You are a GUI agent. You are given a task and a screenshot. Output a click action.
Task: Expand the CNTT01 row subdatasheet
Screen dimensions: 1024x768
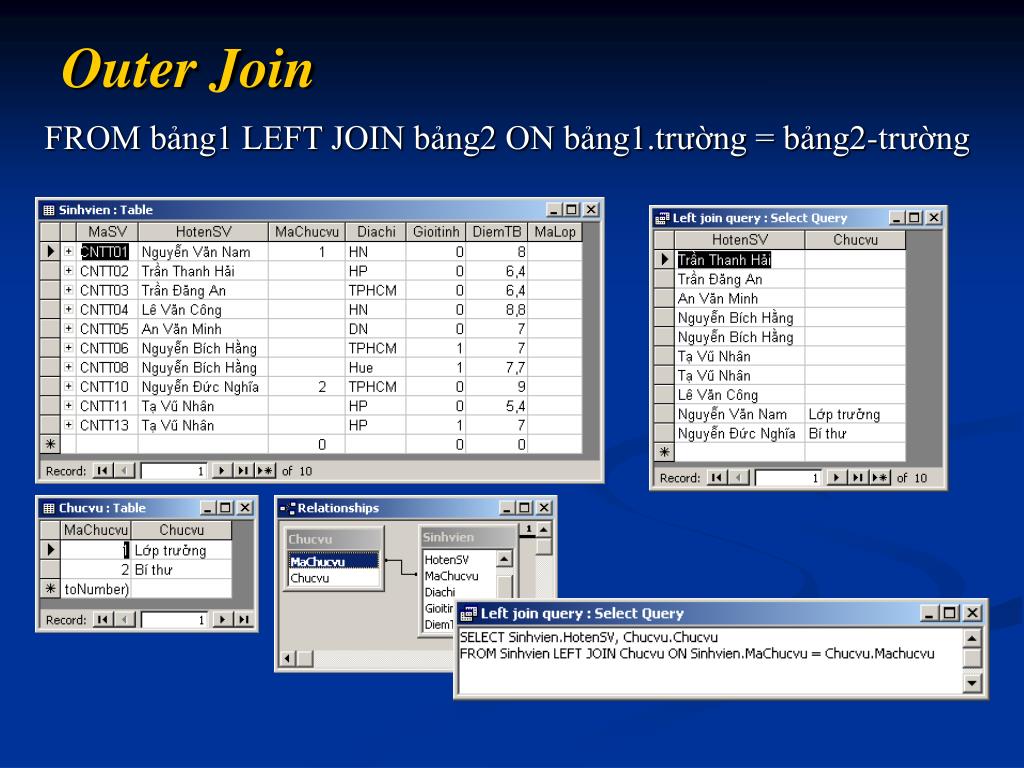(68, 251)
